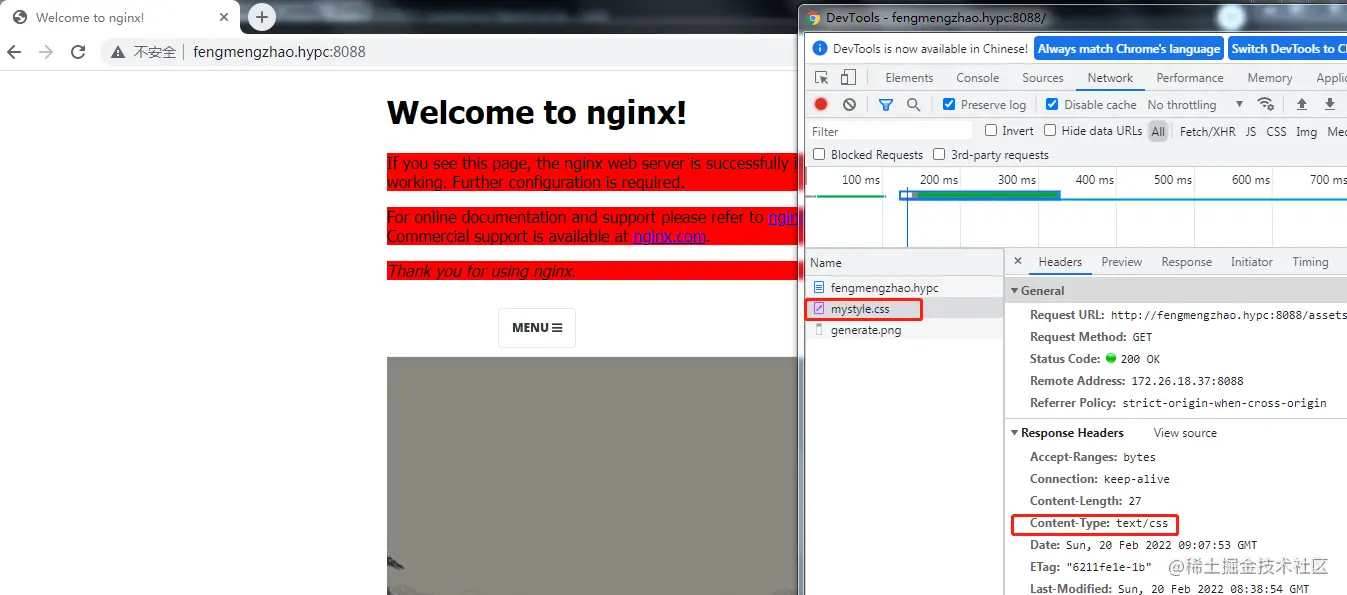Filter requests by Fetch/XHR
This screenshot has width=1347, height=595.
1207,131
